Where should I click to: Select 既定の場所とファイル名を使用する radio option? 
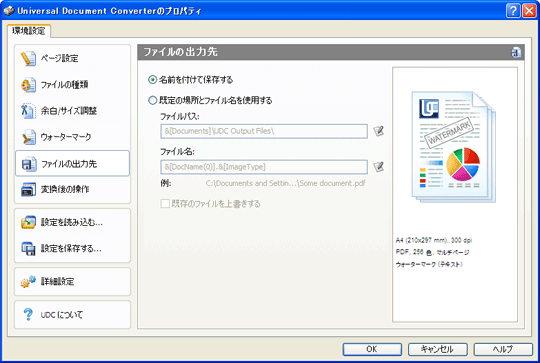(210, 101)
